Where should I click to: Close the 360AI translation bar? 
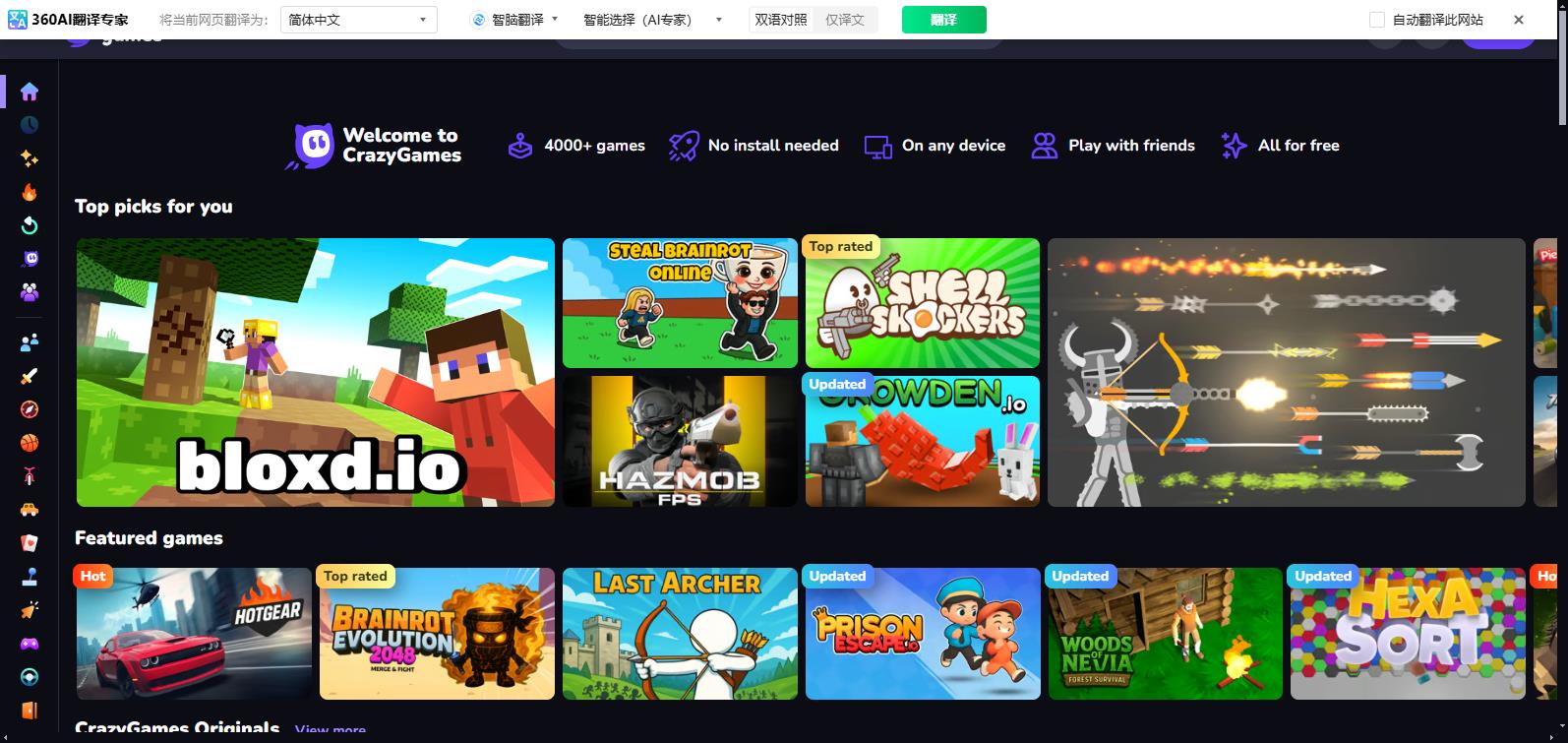[1519, 20]
